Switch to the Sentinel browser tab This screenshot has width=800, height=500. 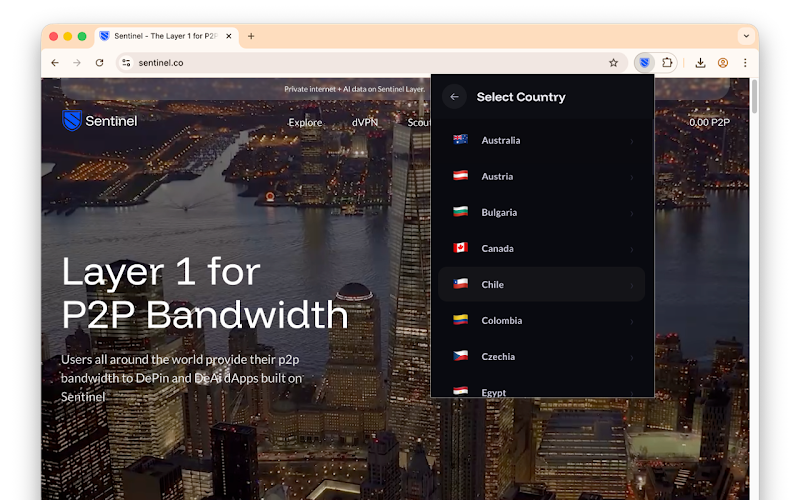point(166,36)
